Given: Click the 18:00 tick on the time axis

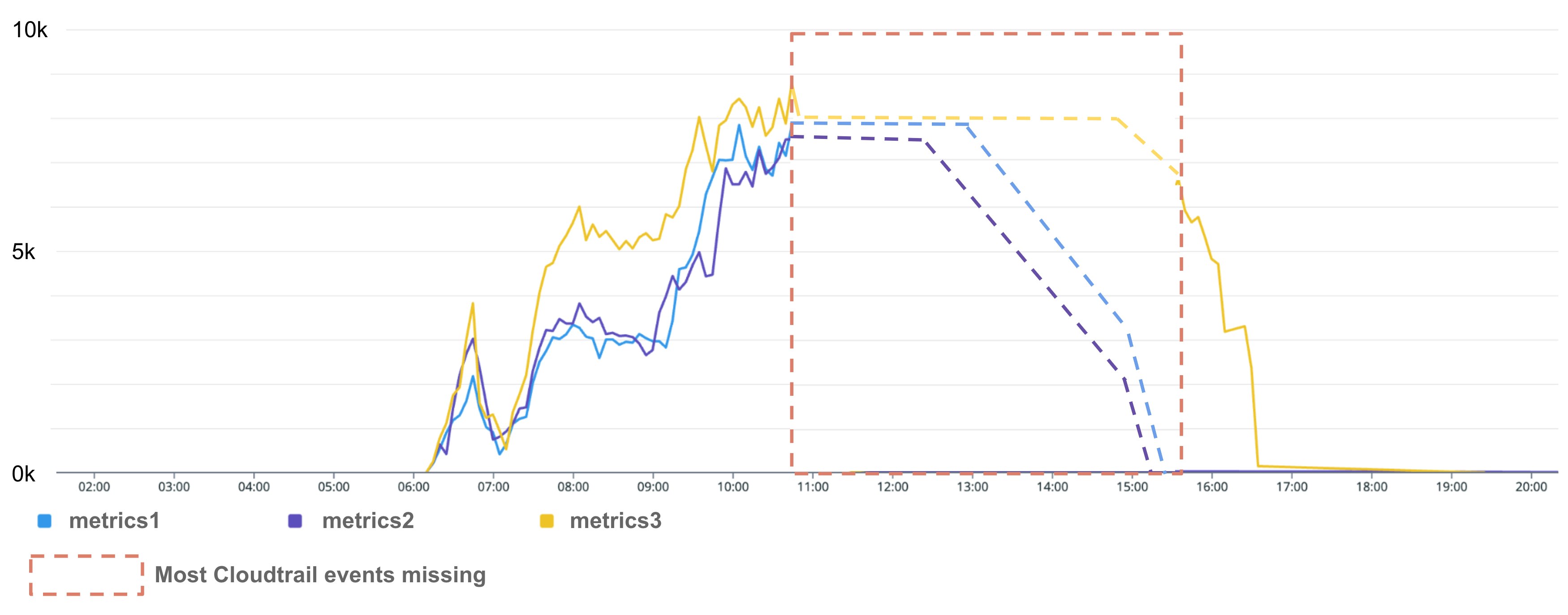Looking at the screenshot, I should pos(1371,487).
